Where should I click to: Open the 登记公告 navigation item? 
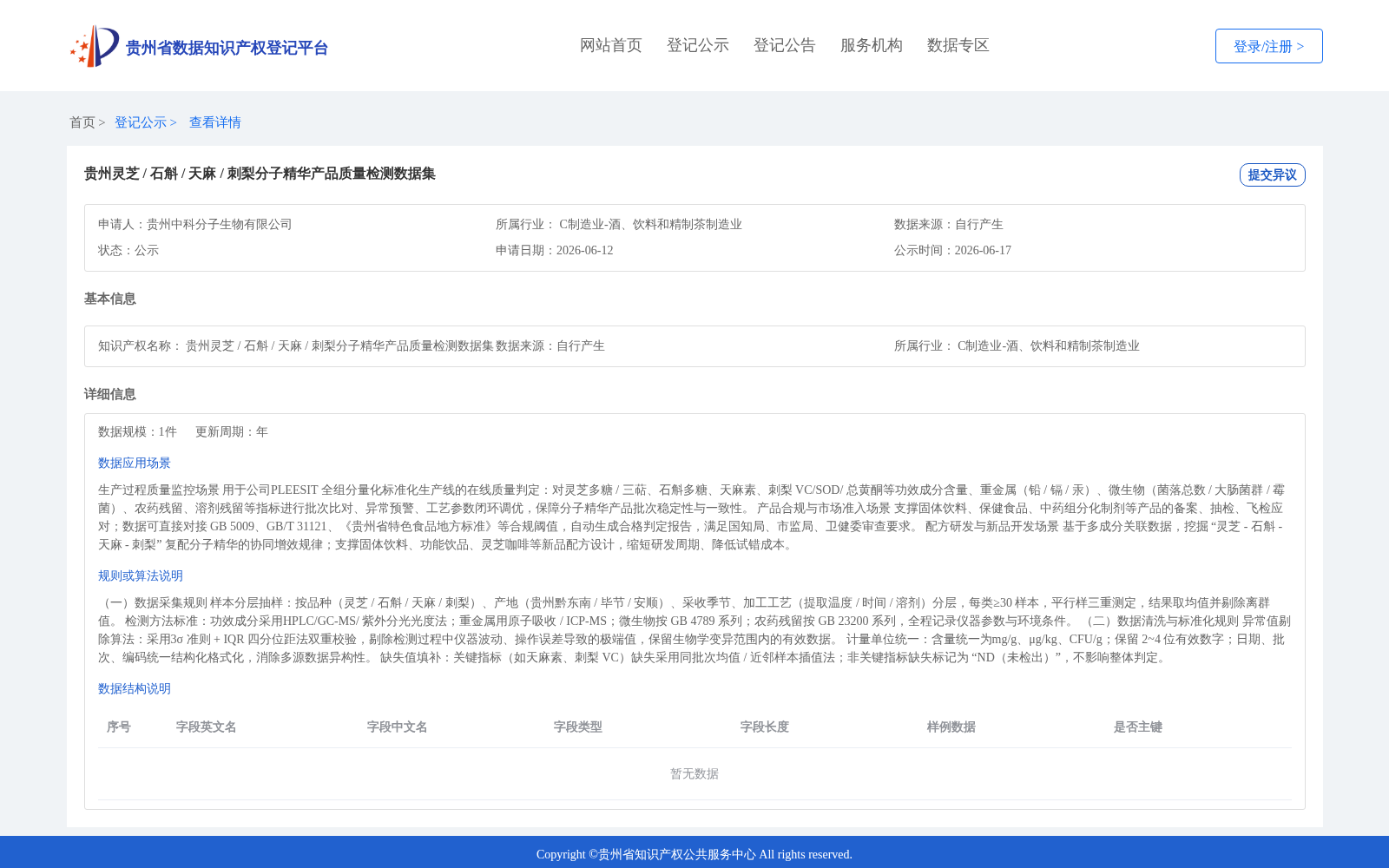(x=785, y=45)
